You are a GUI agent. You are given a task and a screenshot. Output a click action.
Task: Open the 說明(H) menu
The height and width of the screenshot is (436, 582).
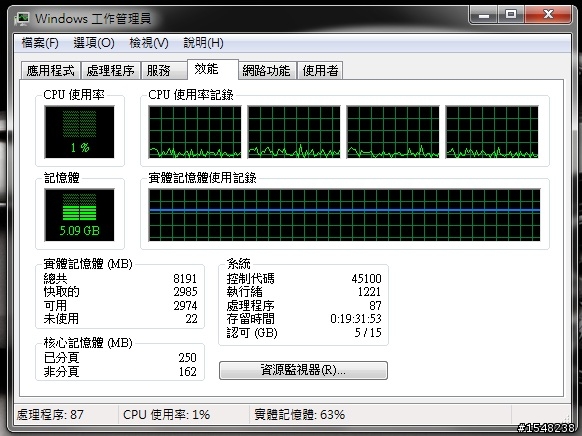(x=203, y=43)
